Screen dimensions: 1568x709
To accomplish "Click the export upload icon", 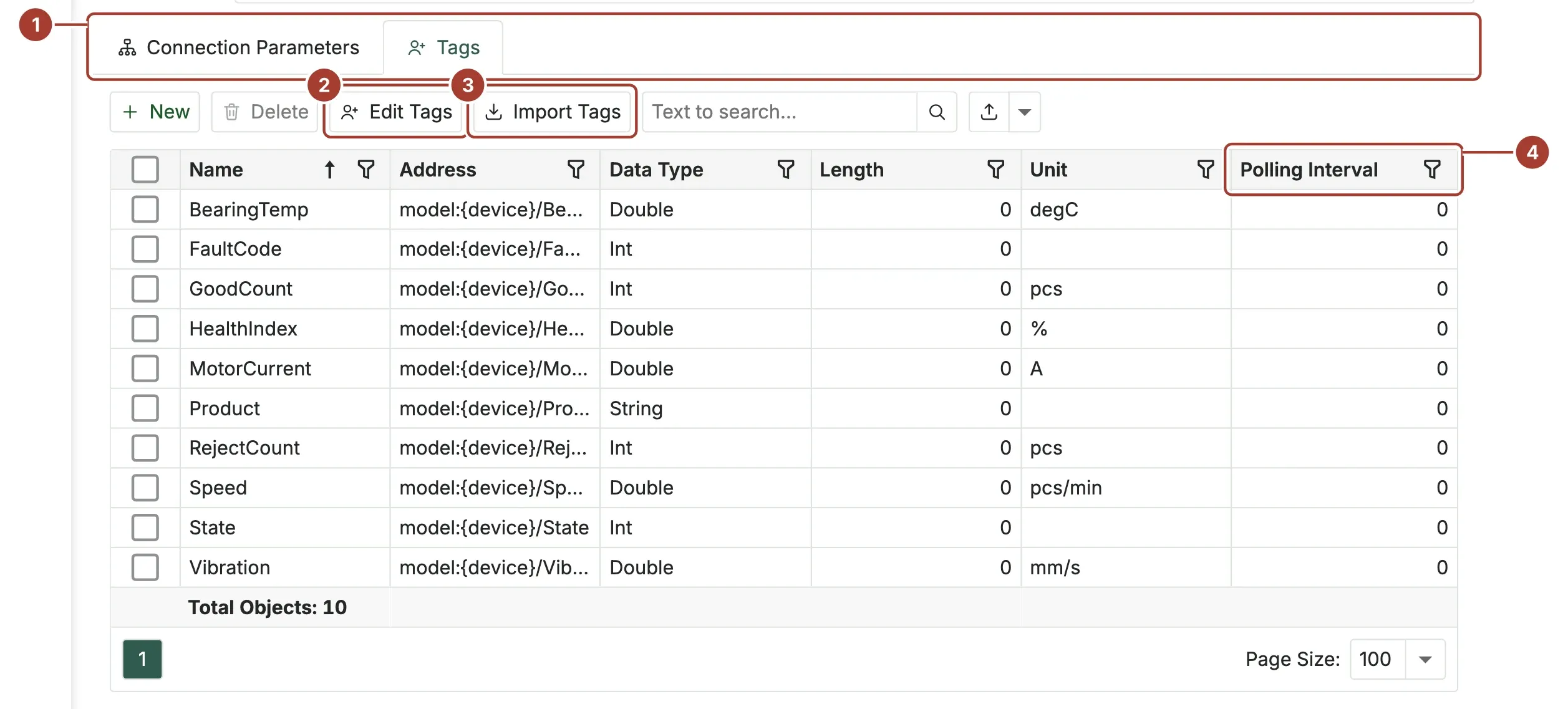I will pos(989,112).
